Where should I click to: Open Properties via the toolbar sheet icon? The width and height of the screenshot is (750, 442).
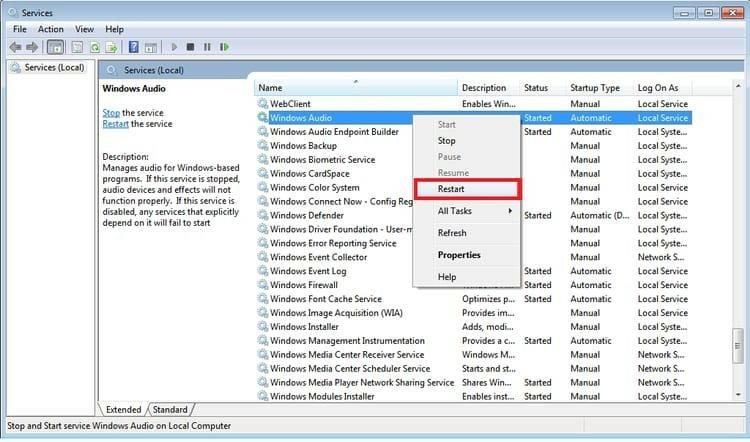coord(77,47)
